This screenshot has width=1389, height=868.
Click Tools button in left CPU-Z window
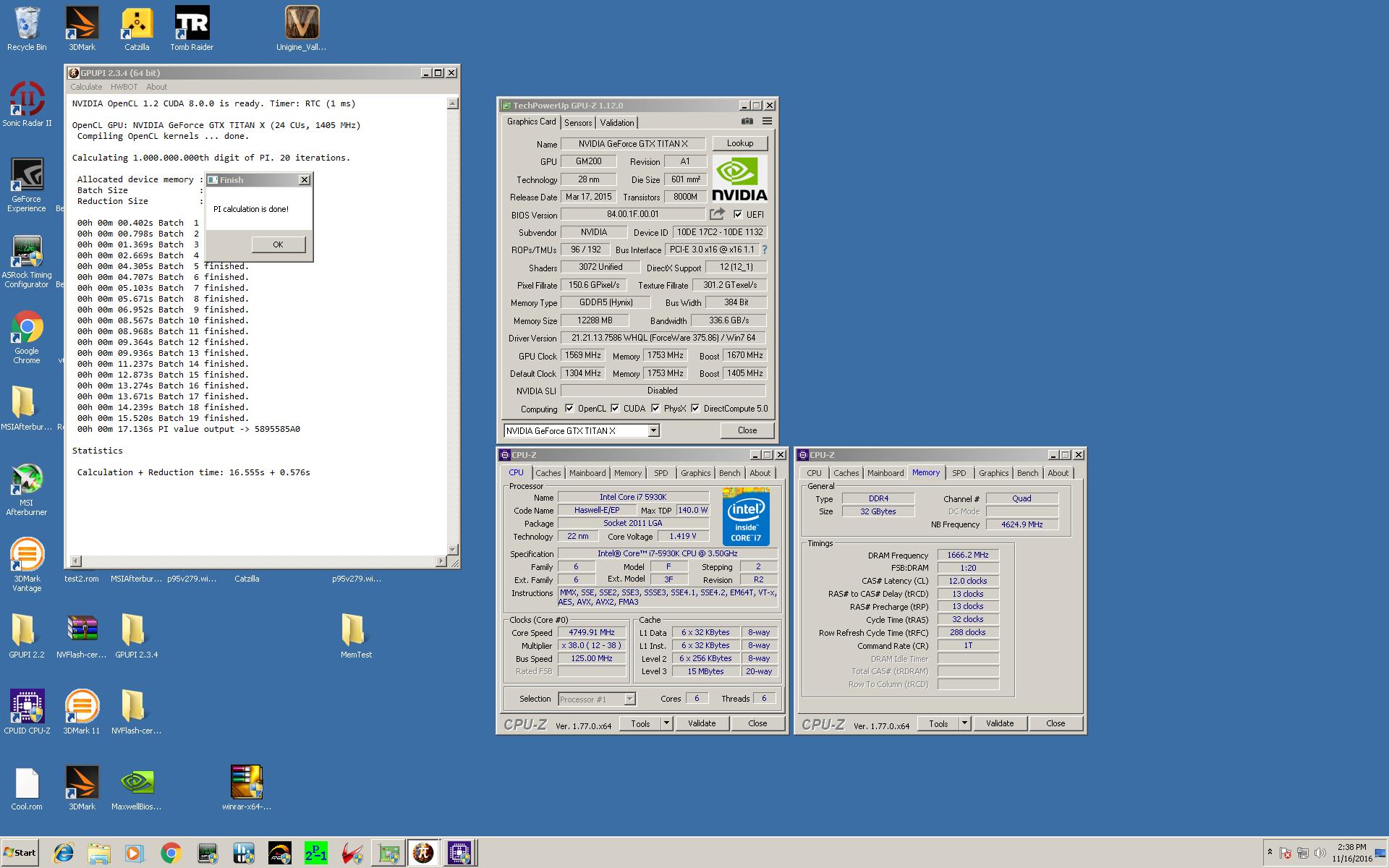[640, 723]
